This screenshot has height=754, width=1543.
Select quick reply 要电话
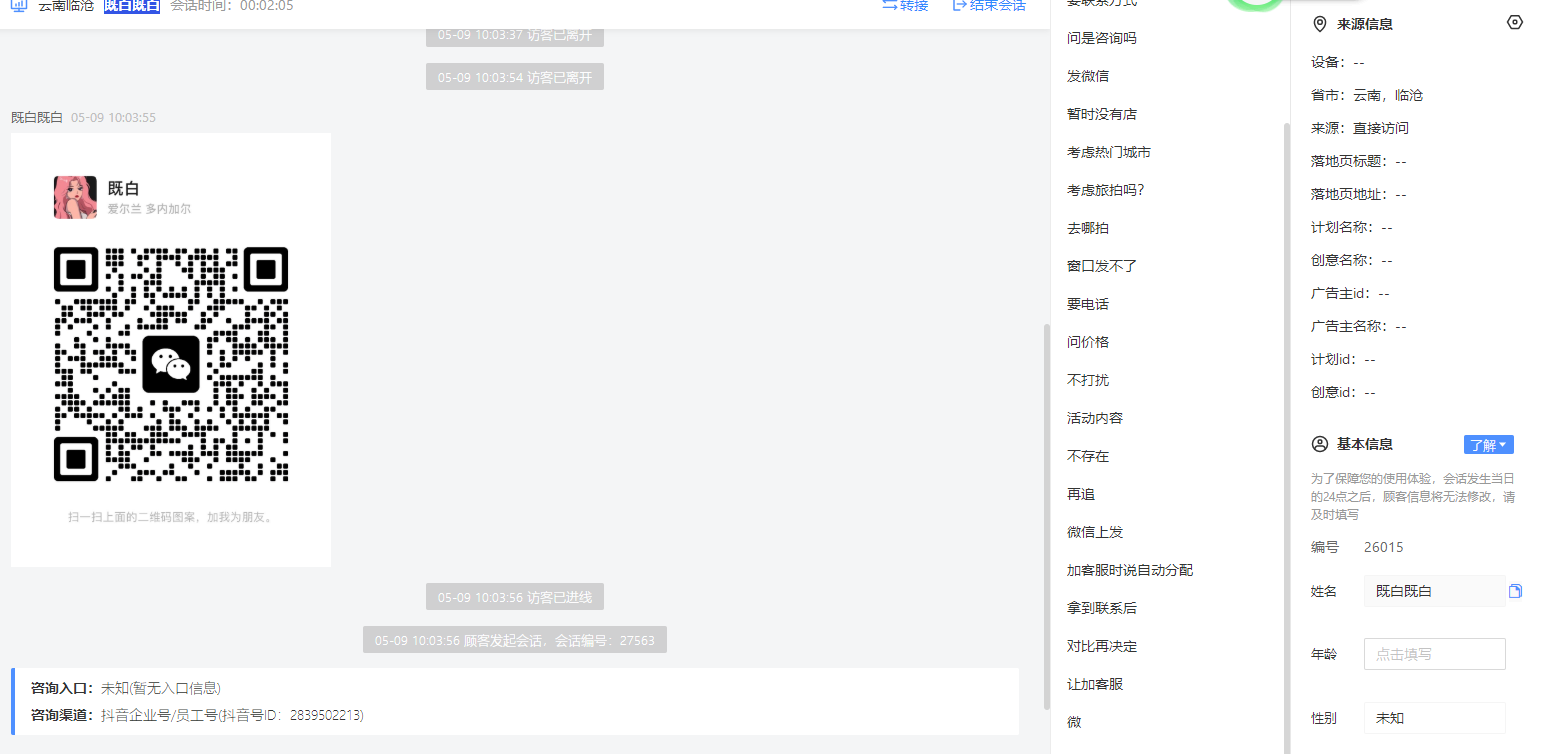point(1088,304)
